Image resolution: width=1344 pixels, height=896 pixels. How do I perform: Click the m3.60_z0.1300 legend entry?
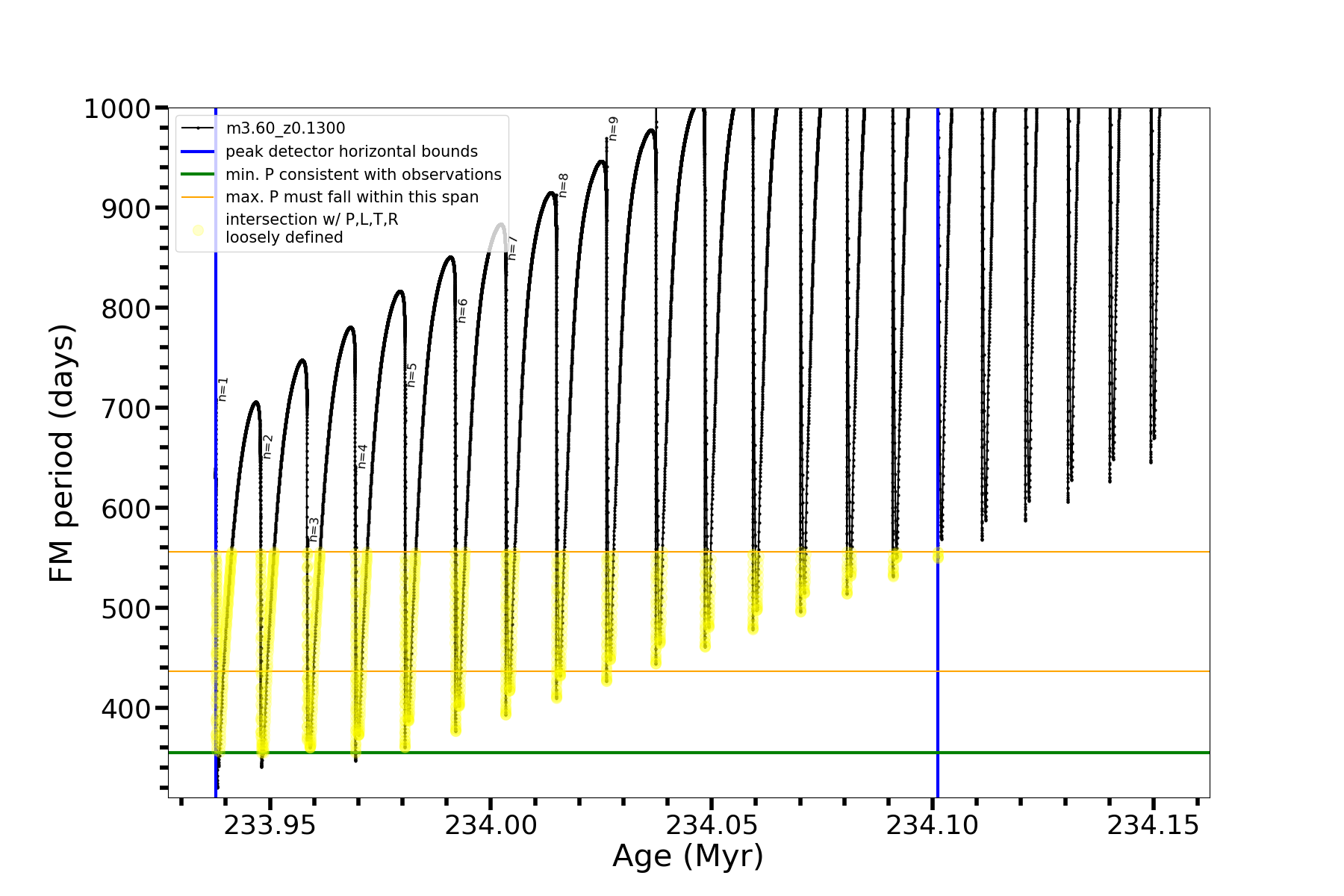(x=285, y=128)
